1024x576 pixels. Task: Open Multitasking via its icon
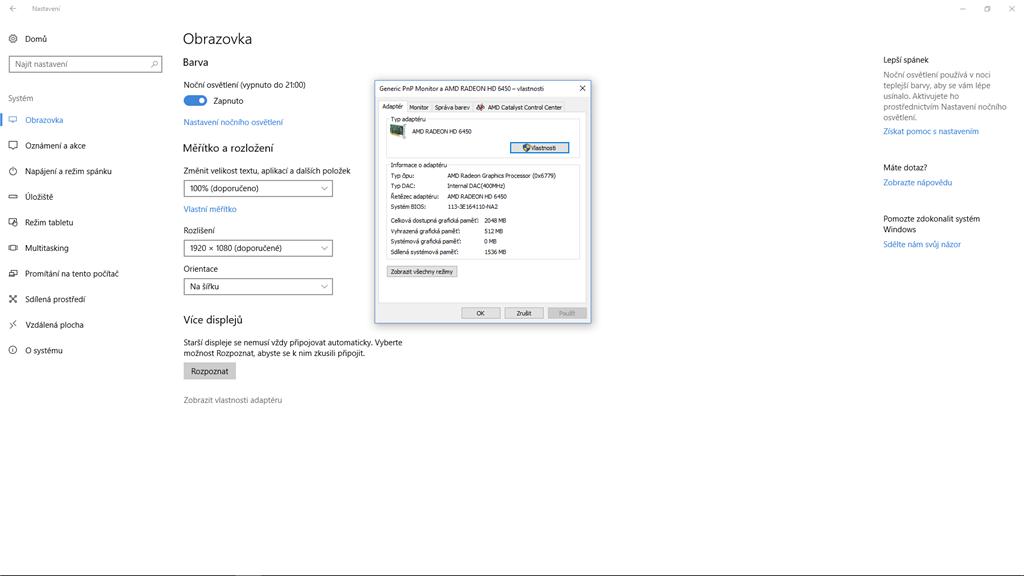coord(13,248)
